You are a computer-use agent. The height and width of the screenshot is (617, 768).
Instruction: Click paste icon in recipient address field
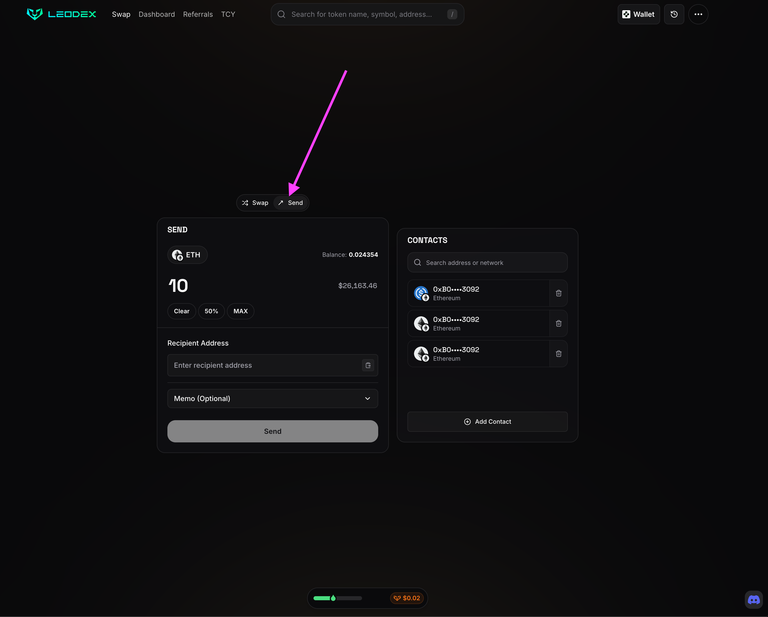pos(368,365)
